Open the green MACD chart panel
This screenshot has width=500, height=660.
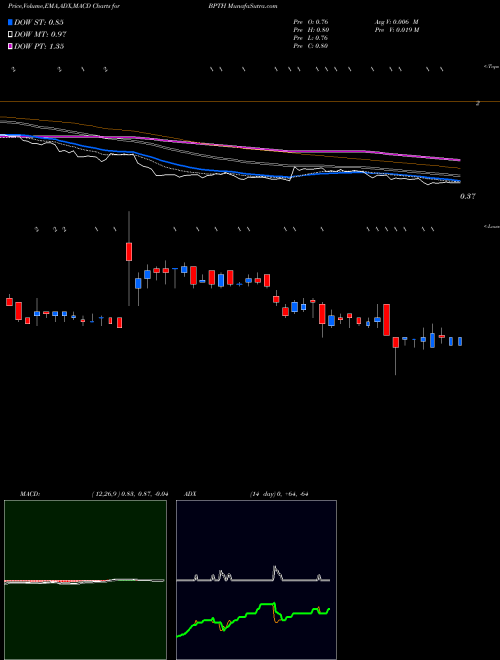85,580
